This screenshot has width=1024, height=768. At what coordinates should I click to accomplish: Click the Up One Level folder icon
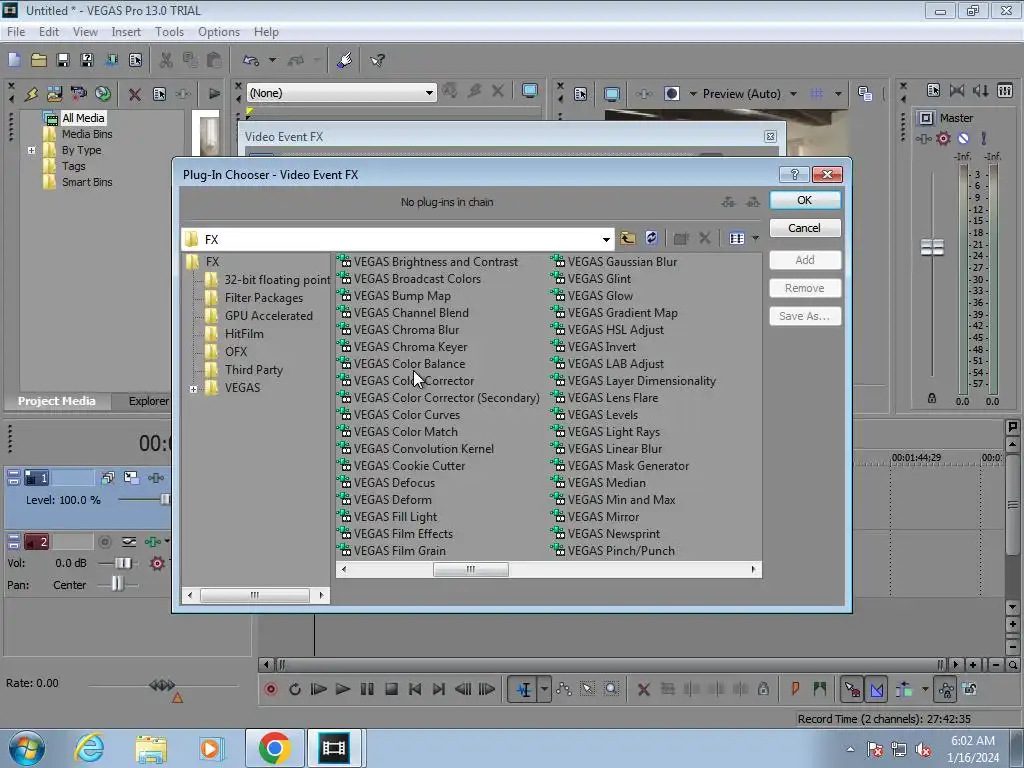tap(628, 238)
